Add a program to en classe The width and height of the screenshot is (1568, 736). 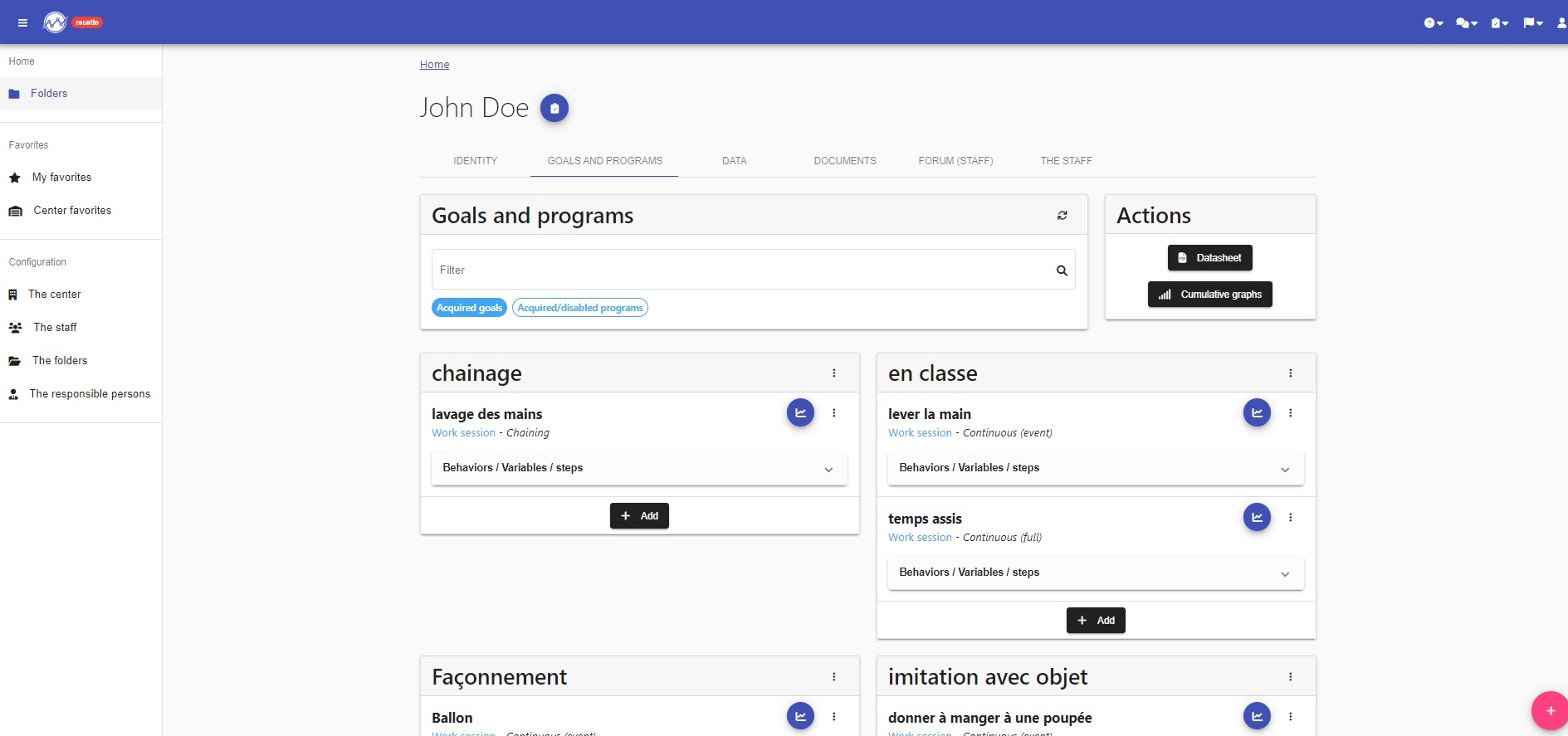(1096, 621)
